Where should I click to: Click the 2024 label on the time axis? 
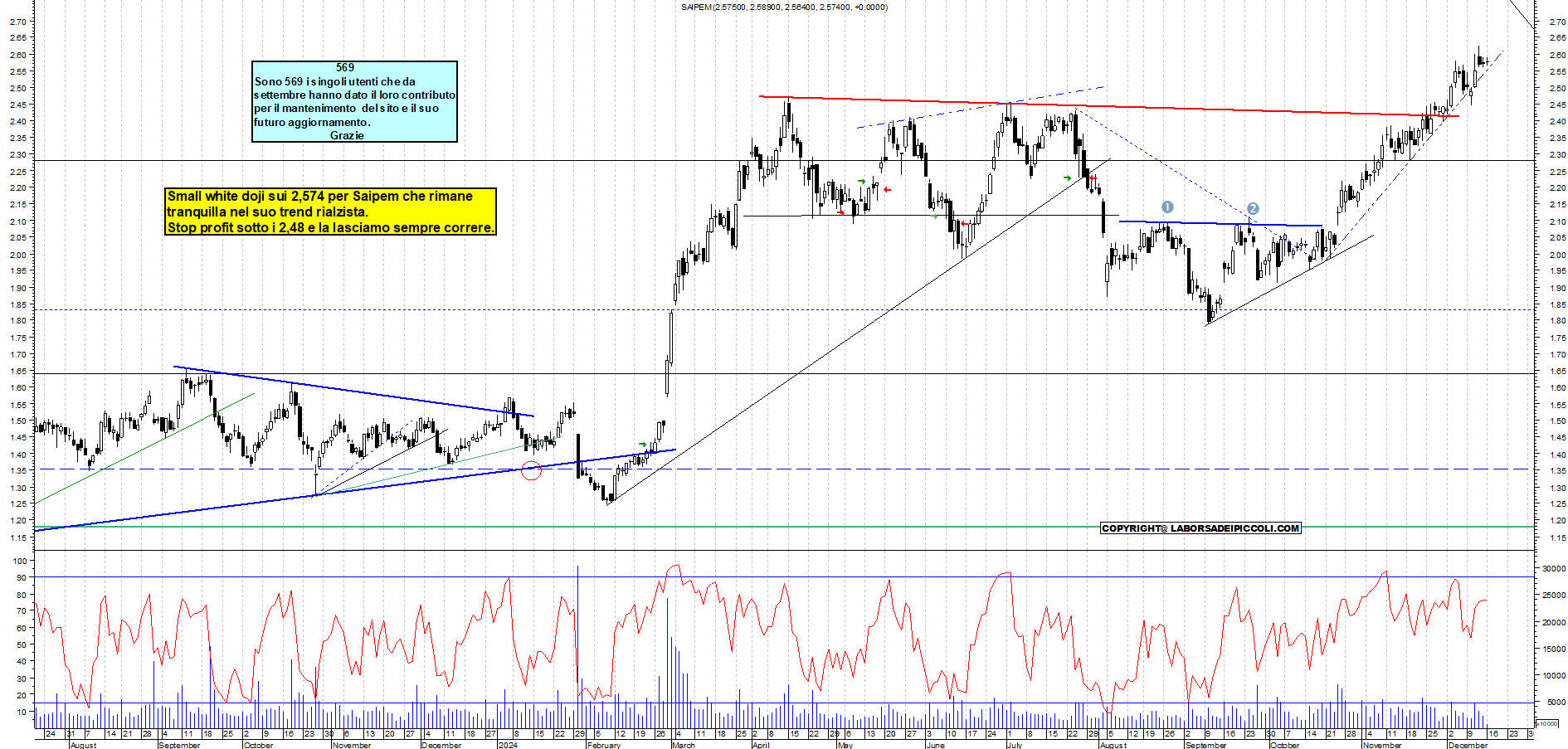click(x=507, y=745)
